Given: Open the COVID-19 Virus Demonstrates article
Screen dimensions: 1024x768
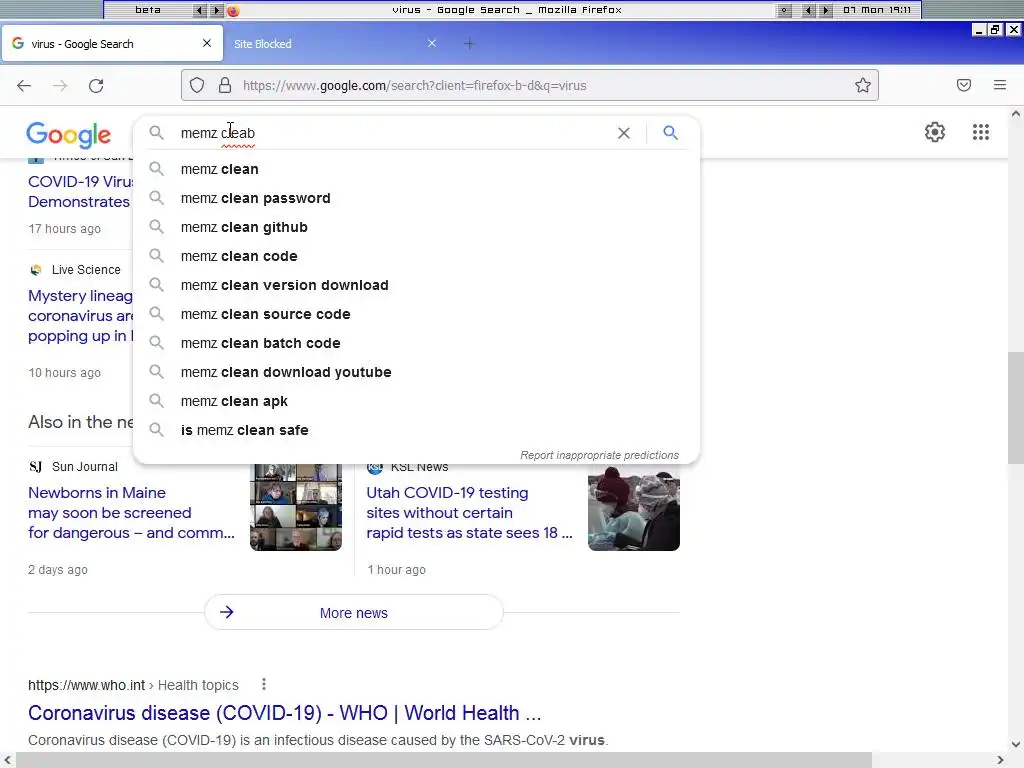Looking at the screenshot, I should [80, 191].
